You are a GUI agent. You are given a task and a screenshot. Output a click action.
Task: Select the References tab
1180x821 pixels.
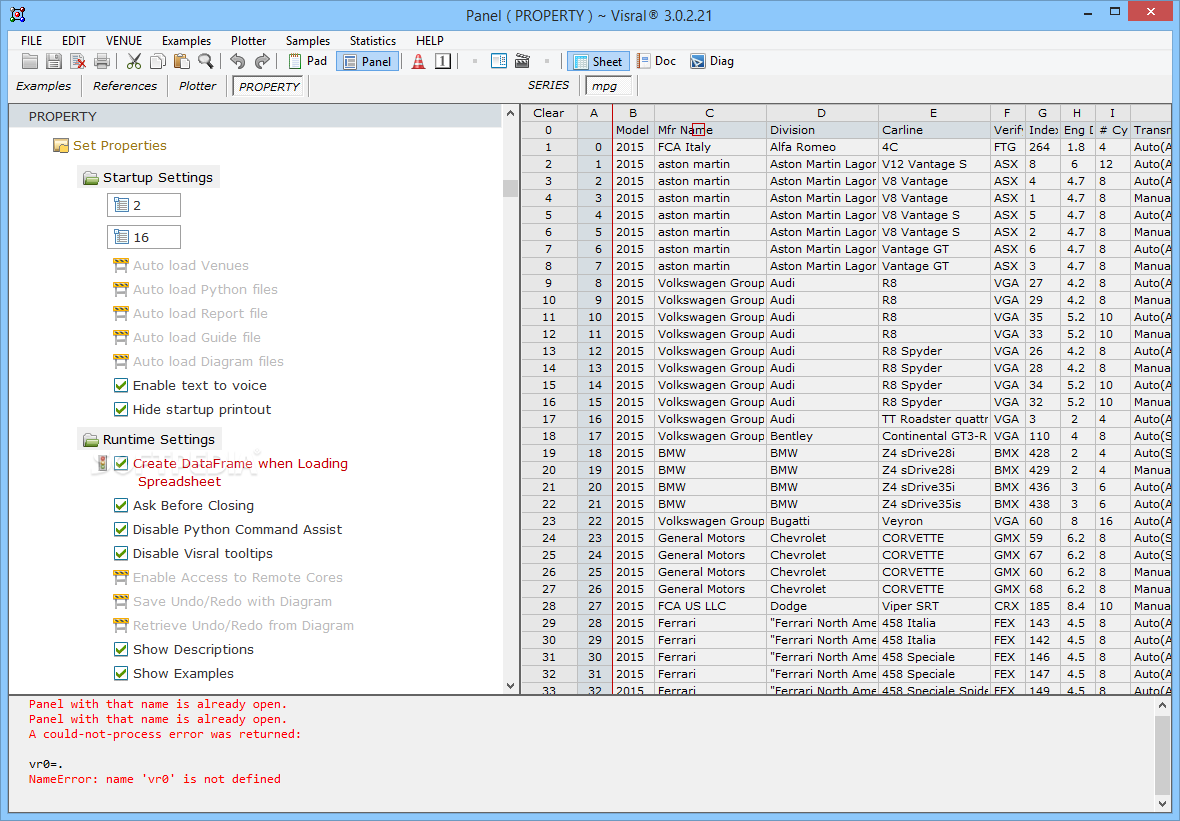coord(125,86)
